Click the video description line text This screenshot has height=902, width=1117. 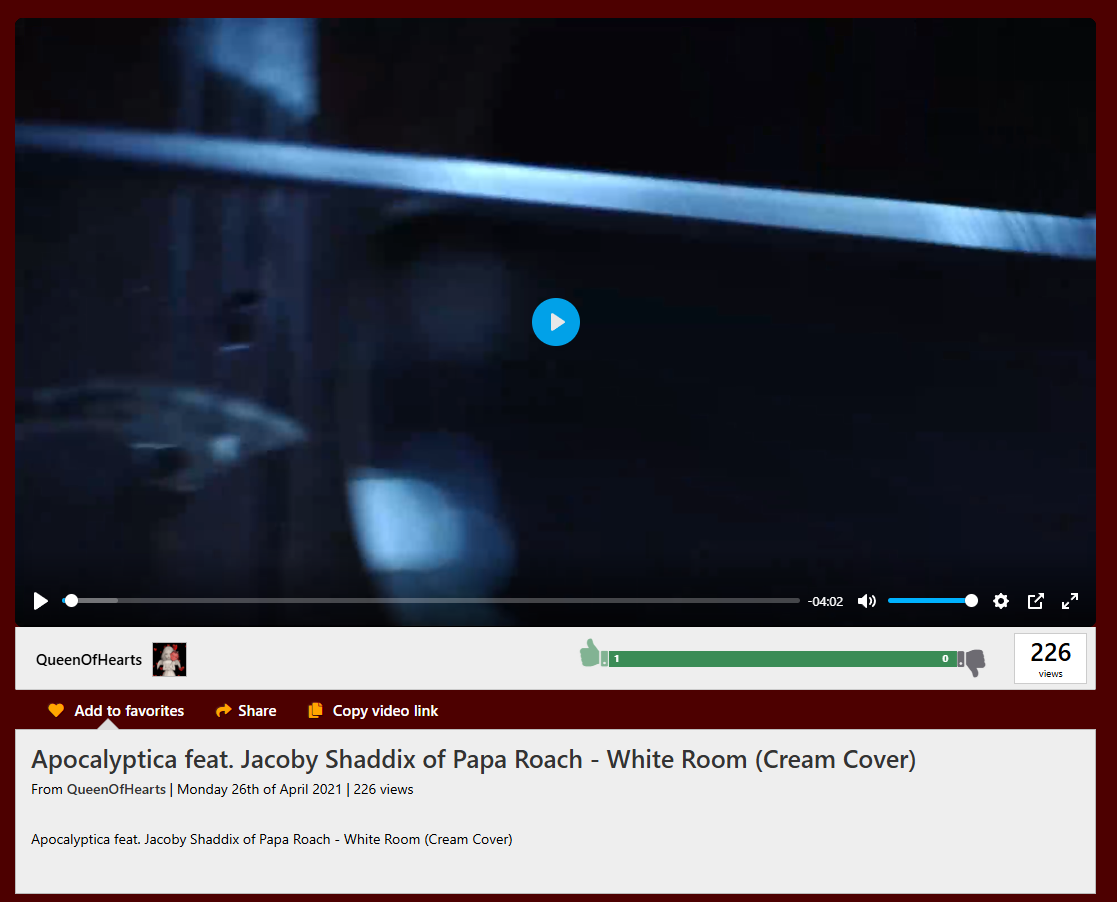(271, 839)
